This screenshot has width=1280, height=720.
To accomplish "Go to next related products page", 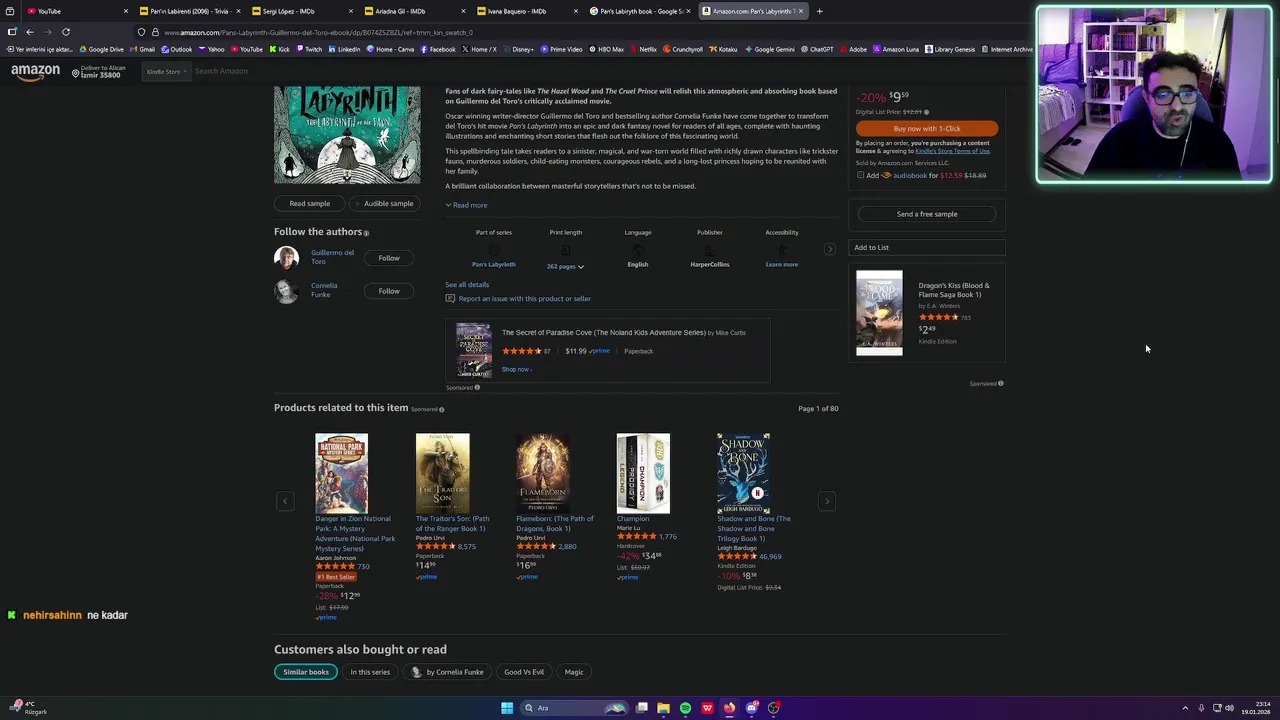I will (x=826, y=500).
